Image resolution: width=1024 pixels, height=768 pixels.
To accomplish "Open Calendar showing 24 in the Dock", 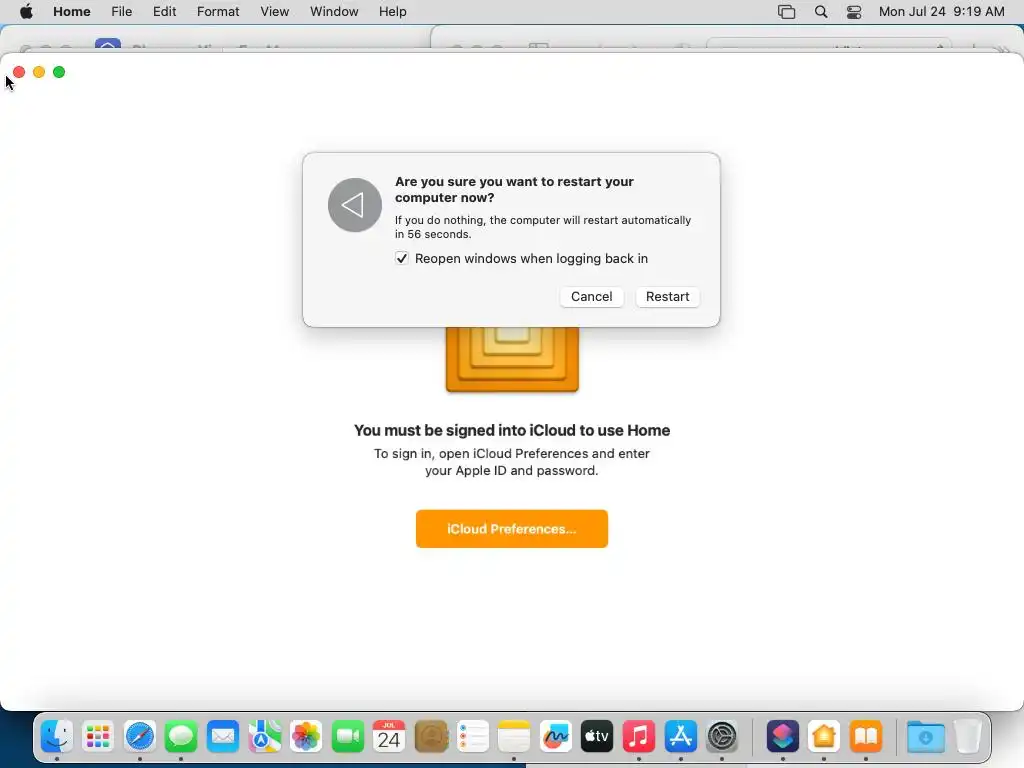I will (389, 737).
